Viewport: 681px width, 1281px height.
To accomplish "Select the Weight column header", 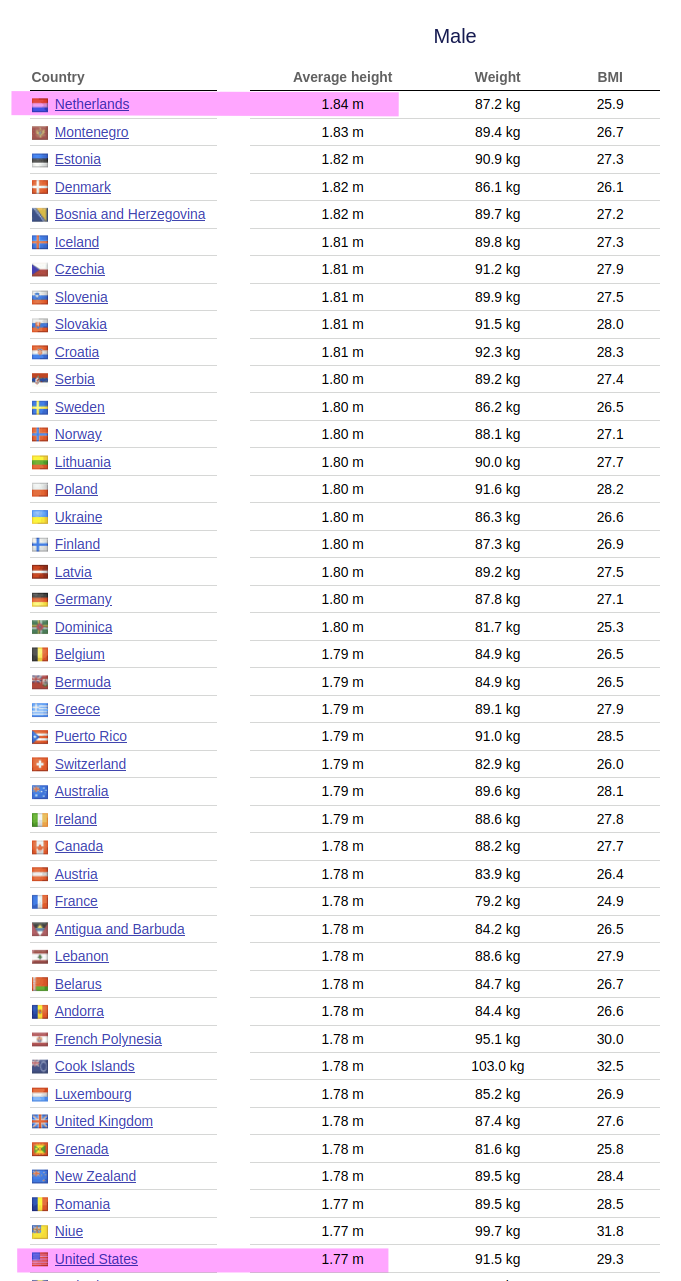I will pos(498,77).
